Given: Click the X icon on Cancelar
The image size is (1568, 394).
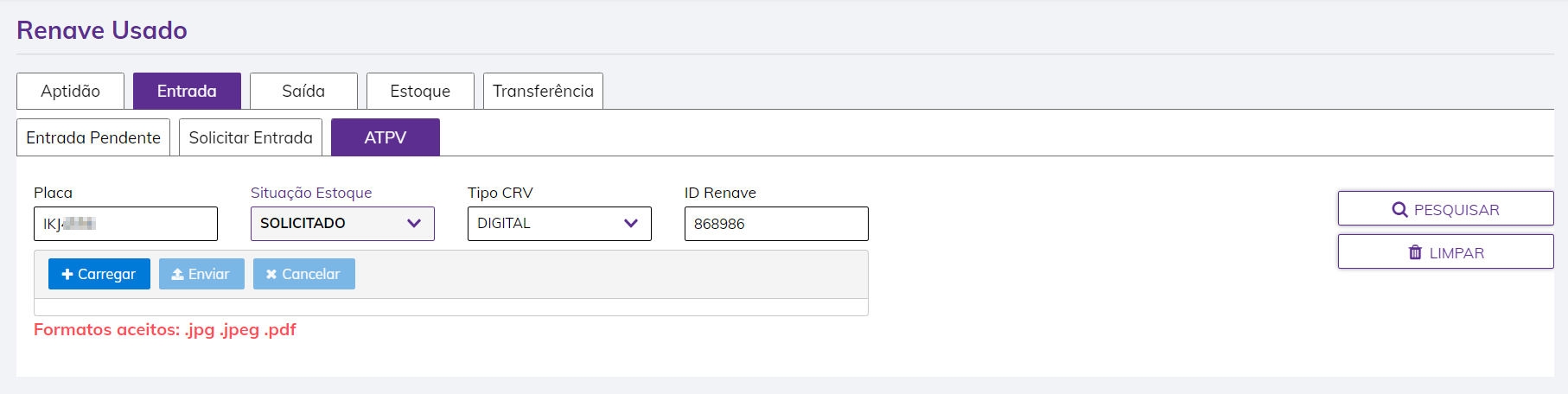Looking at the screenshot, I should pos(271,274).
